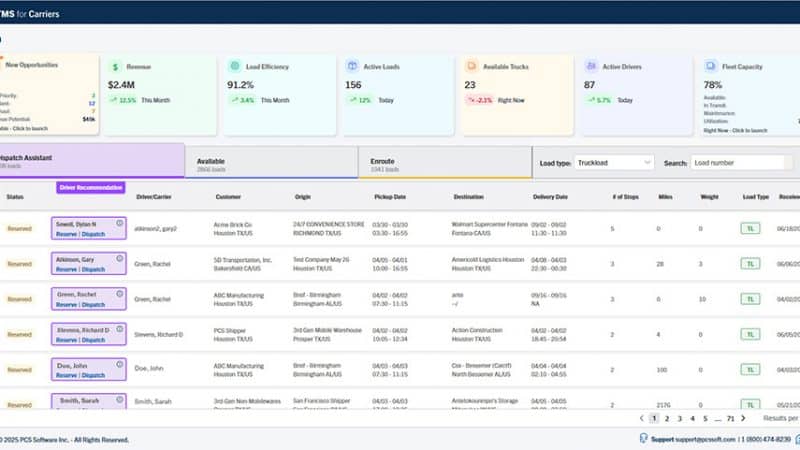Click the Revenue dollar sign icon
Image resolution: width=800 pixels, height=450 pixels.
[x=116, y=66]
